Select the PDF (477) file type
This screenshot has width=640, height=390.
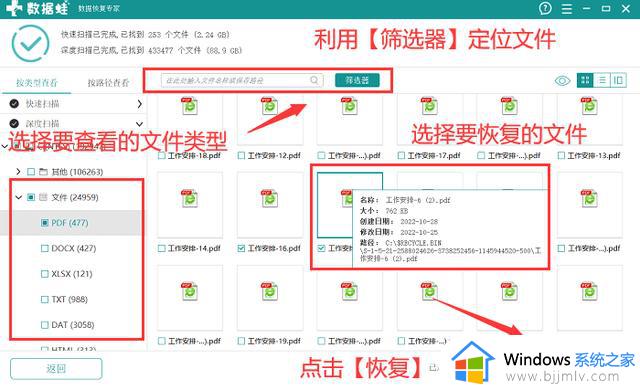point(70,223)
